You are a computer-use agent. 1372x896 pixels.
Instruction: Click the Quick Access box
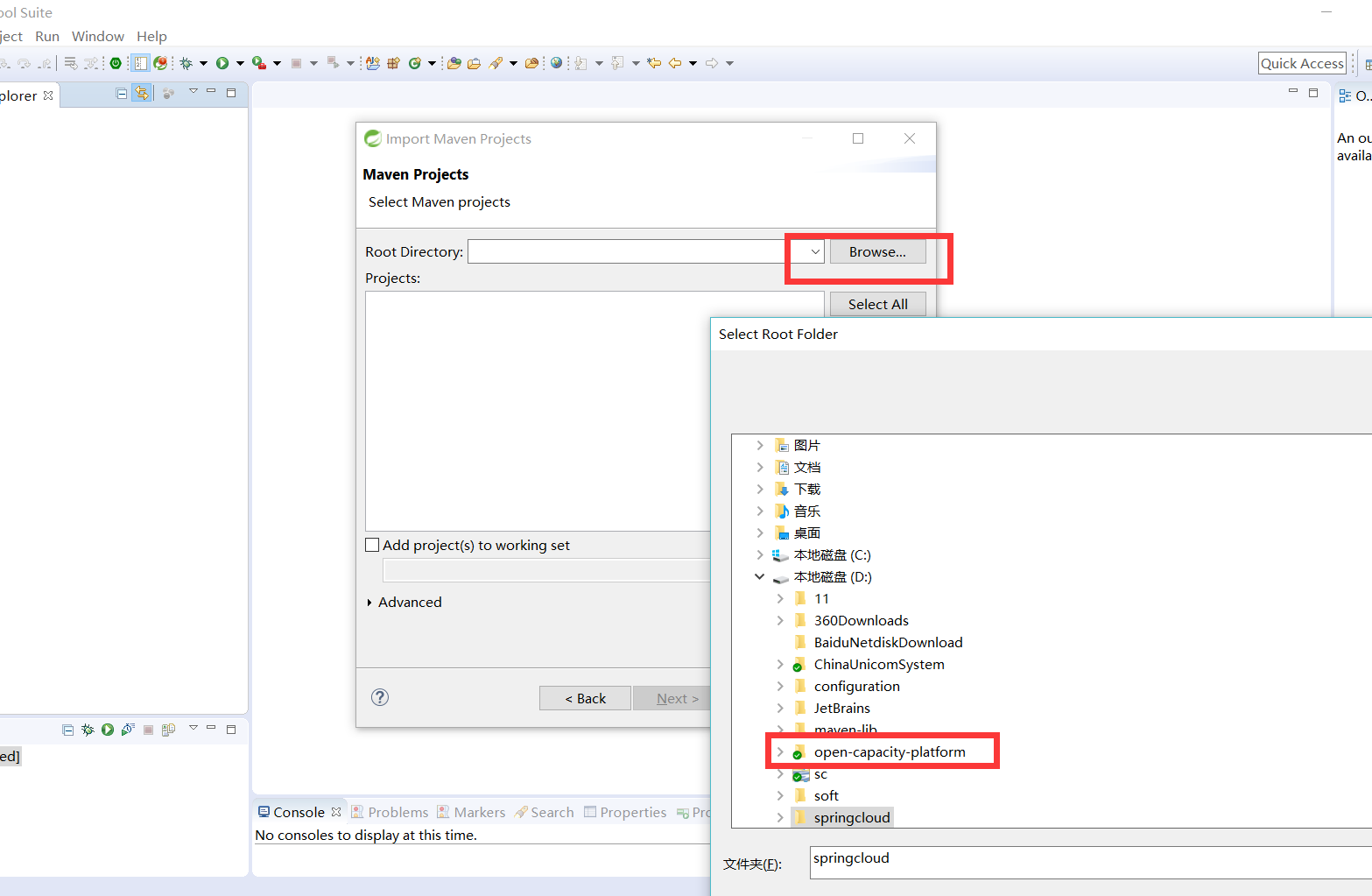pos(1302,63)
